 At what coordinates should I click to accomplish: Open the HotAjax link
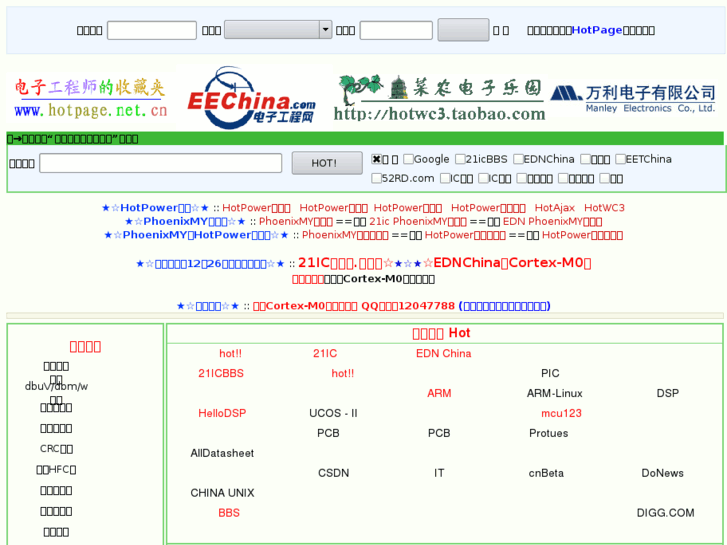555,208
